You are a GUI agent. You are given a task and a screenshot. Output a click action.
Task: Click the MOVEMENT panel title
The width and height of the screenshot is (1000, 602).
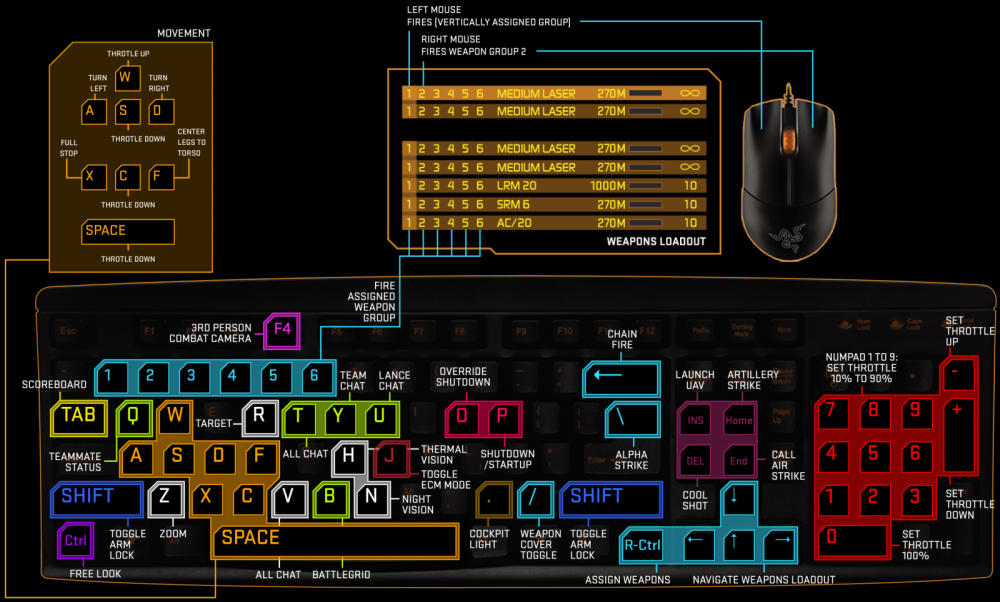[x=184, y=33]
